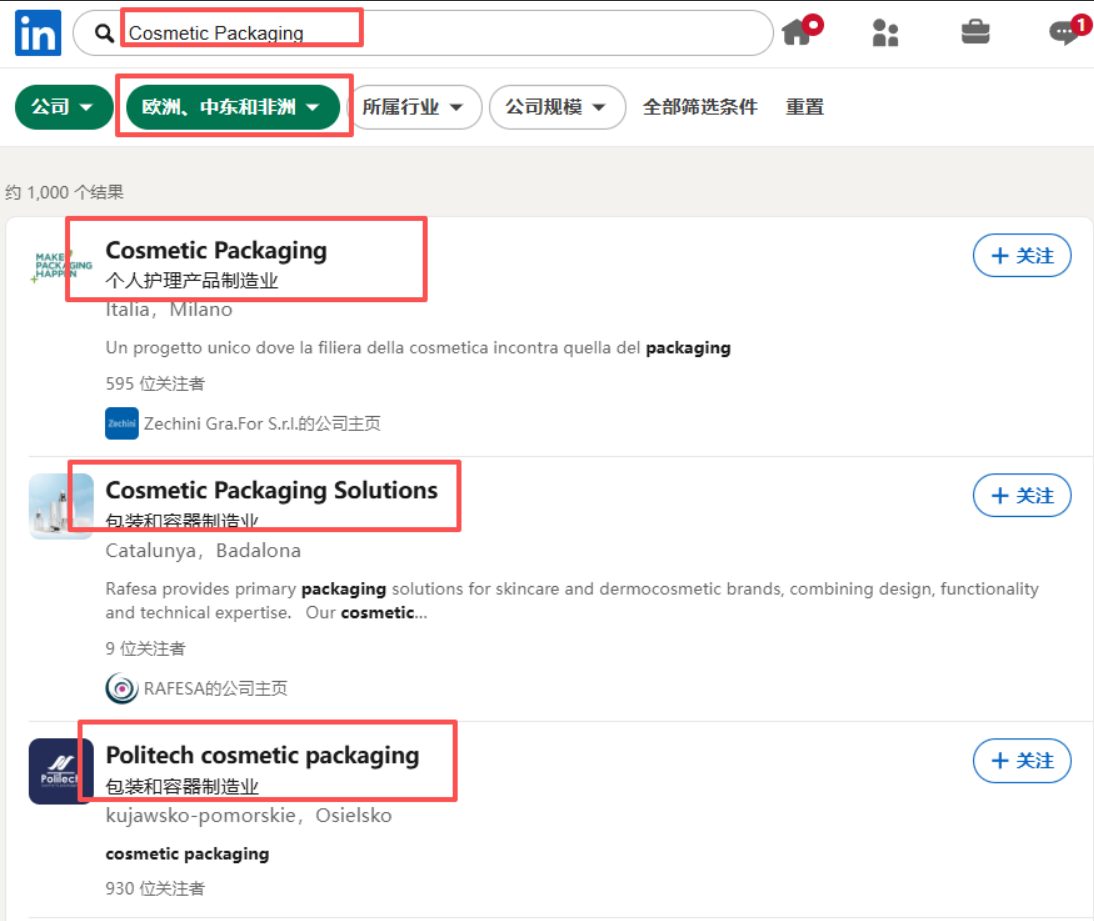Viewport: 1094px width, 921px height.
Task: Follow Politech cosmetic packaging with 关注
Action: [x=1022, y=761]
